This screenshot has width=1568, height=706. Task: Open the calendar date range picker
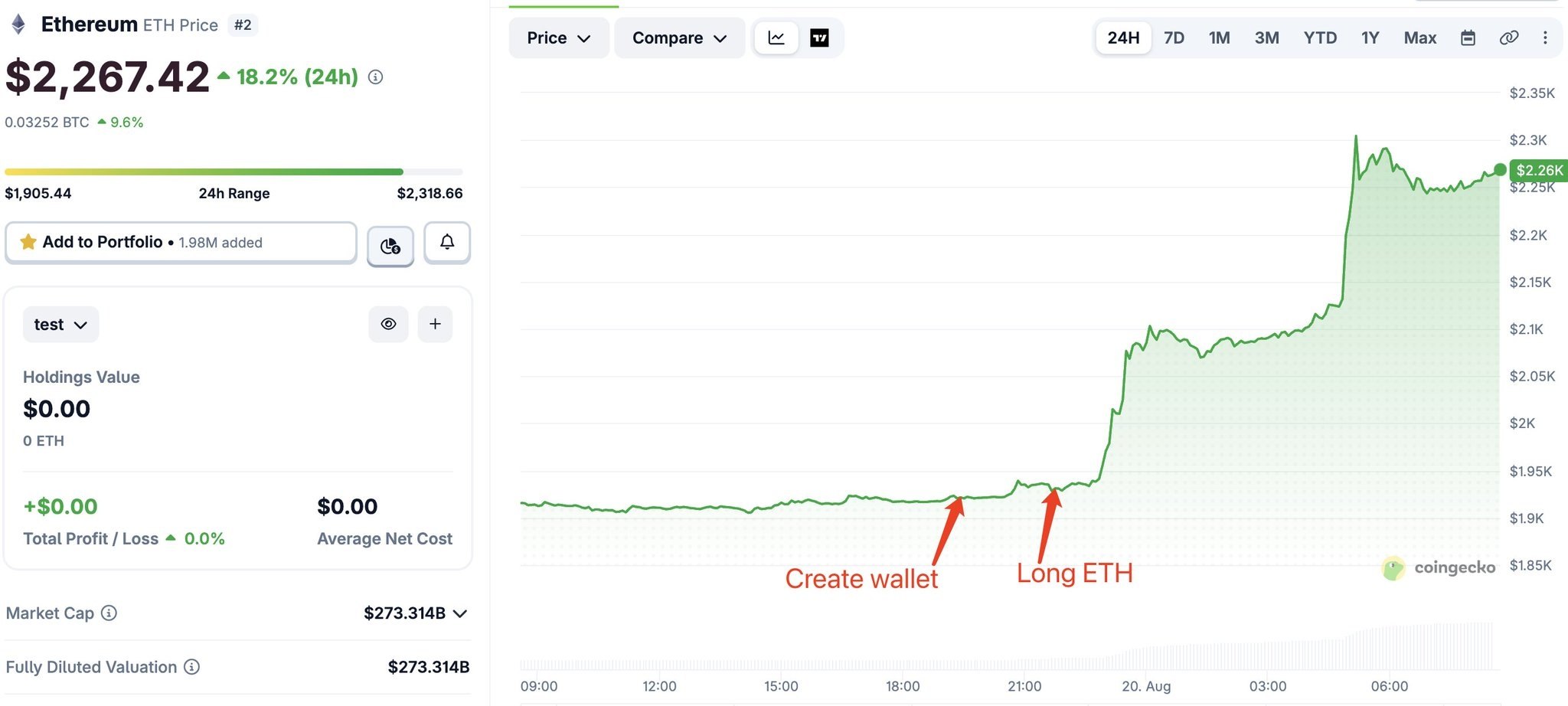click(1468, 38)
